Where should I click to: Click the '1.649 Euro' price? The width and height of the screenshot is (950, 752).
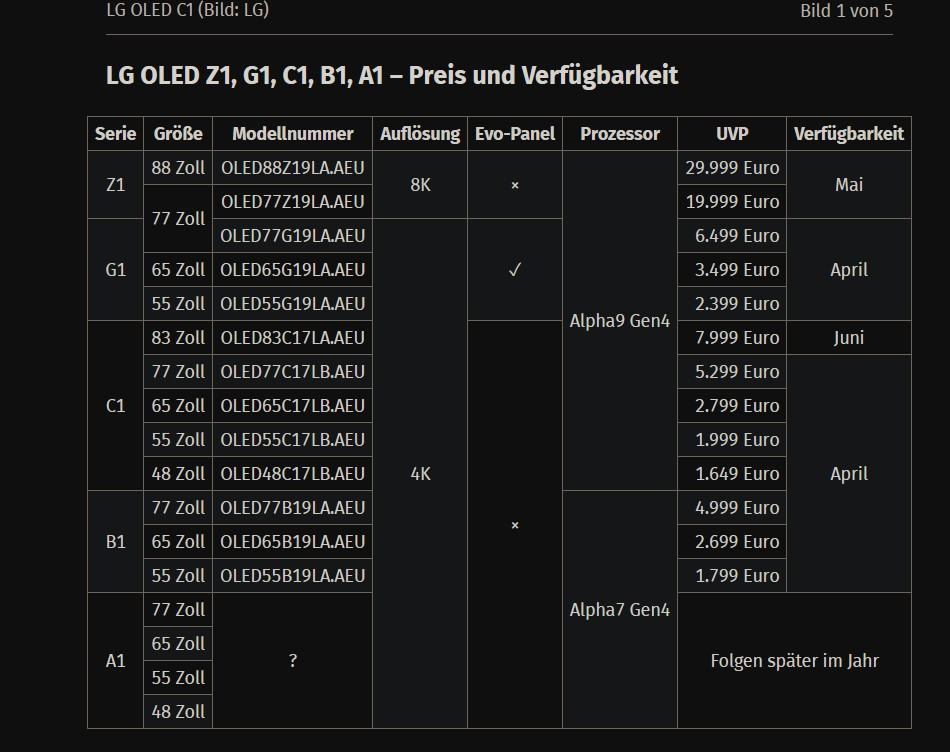[732, 473]
